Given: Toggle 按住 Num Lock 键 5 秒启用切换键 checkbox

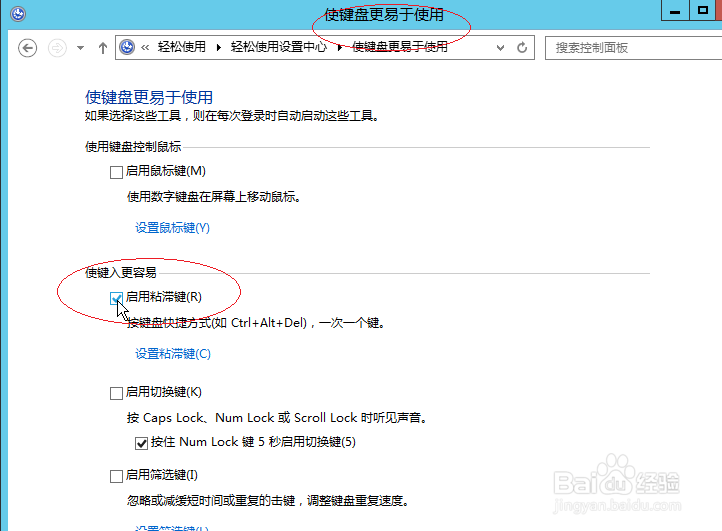Looking at the screenshot, I should [141, 443].
